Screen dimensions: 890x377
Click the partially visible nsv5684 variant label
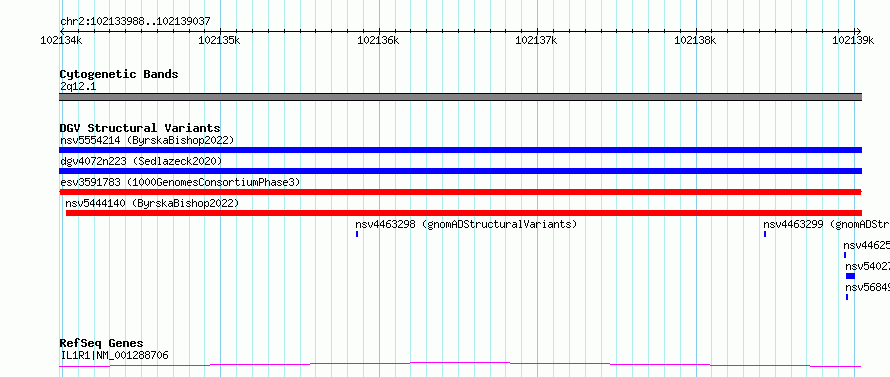(x=867, y=287)
